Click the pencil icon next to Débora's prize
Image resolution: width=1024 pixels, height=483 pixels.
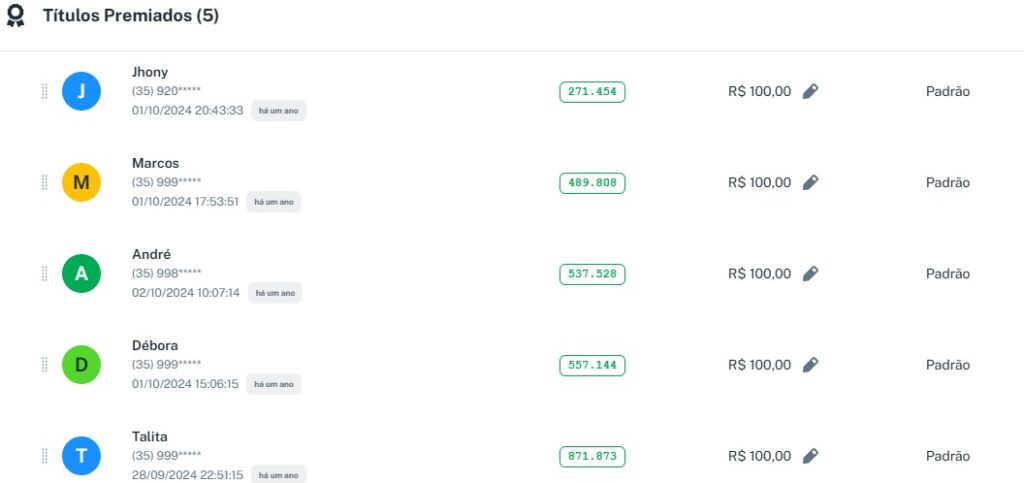click(810, 365)
